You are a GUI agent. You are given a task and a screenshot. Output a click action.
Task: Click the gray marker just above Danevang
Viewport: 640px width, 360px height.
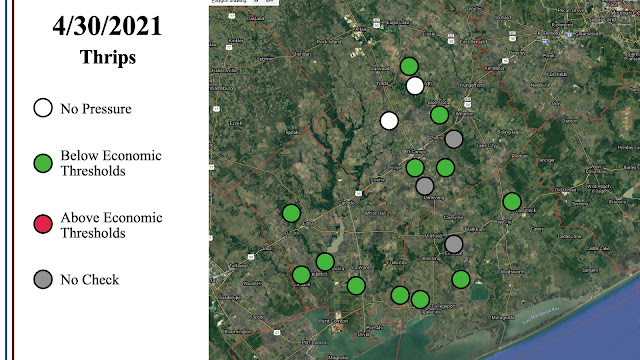click(424, 186)
